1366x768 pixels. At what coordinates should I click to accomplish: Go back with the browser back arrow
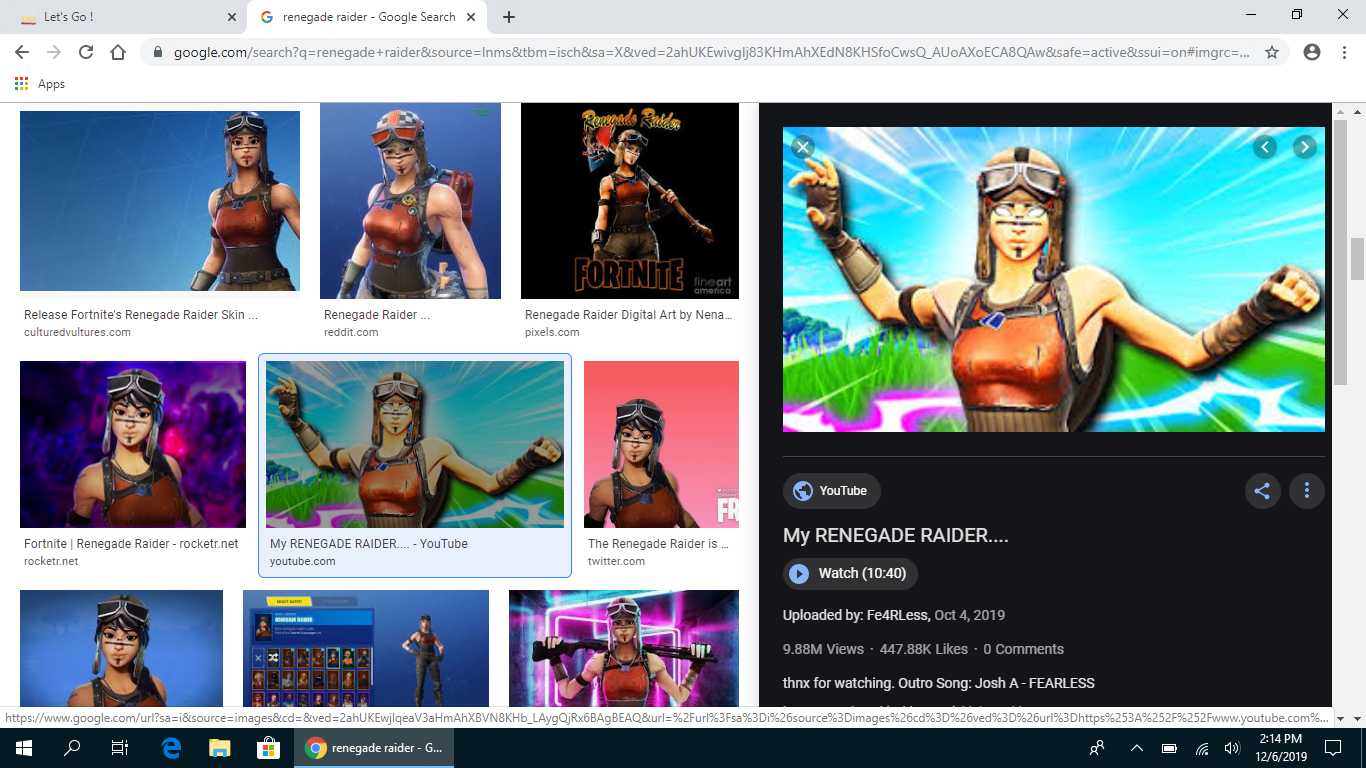(x=22, y=52)
